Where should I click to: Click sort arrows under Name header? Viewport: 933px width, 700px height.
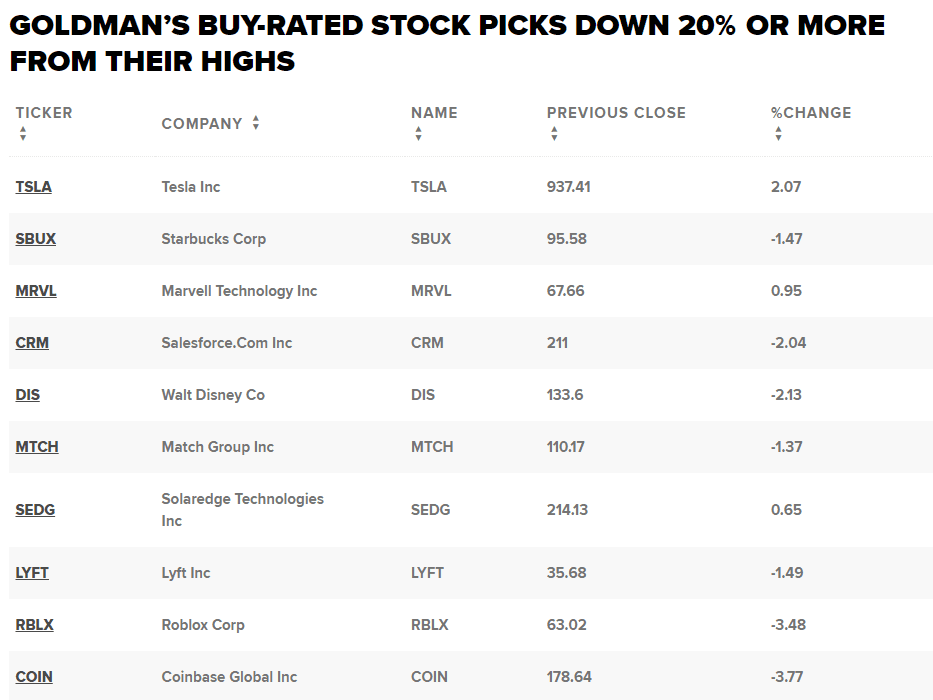[x=418, y=134]
